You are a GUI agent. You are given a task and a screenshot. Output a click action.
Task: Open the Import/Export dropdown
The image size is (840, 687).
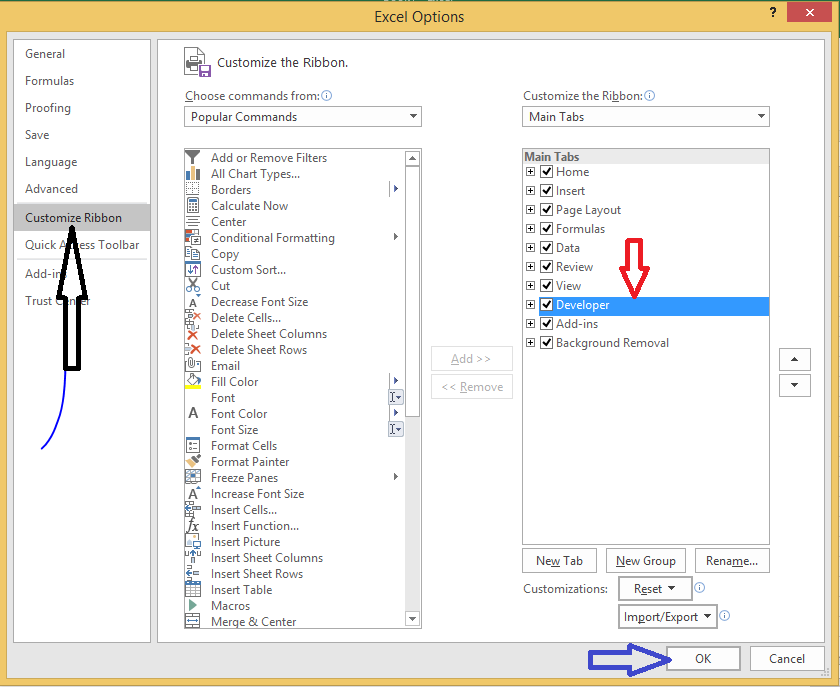tap(668, 616)
